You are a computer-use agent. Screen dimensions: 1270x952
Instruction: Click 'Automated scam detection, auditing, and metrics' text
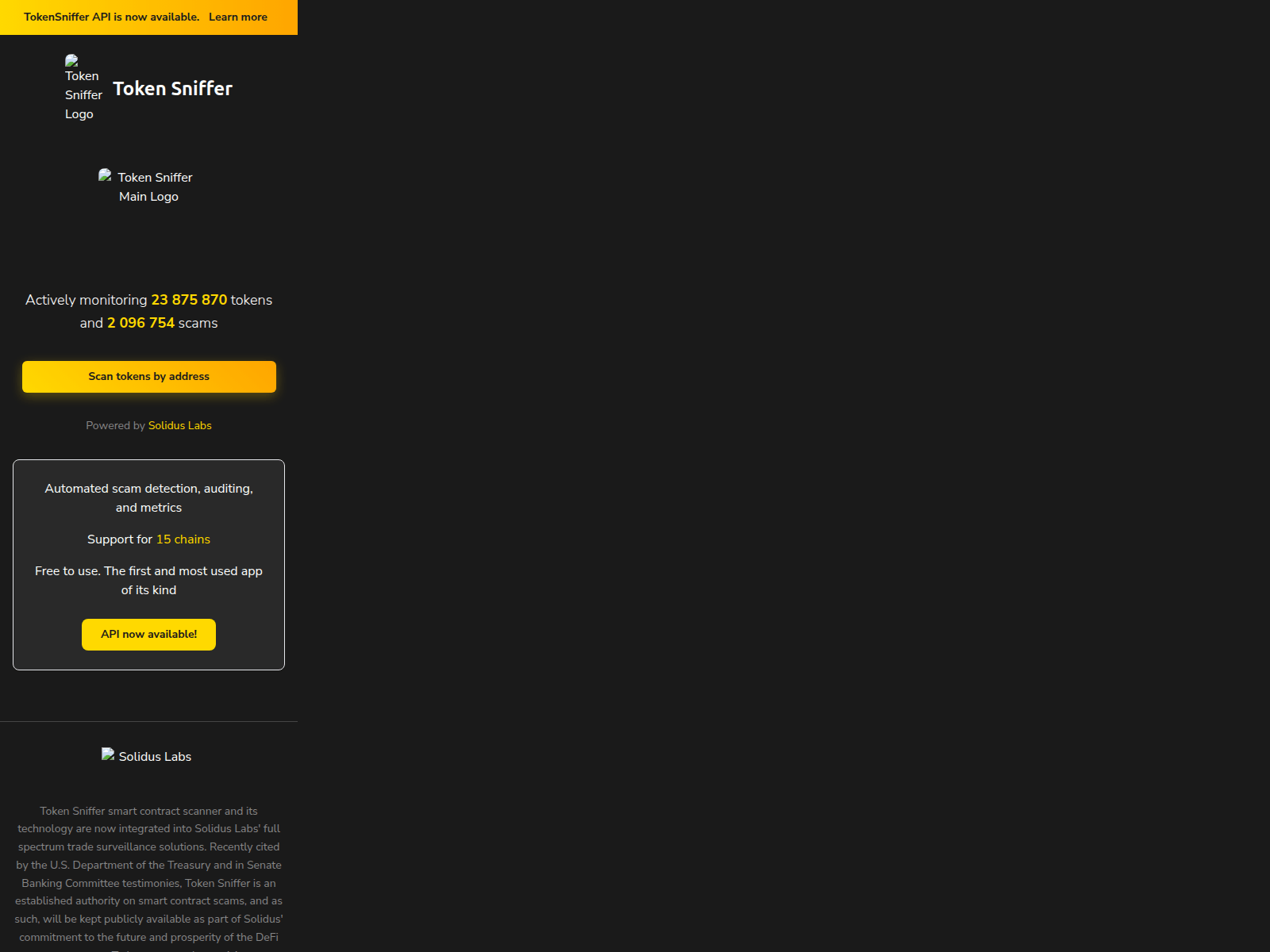pyautogui.click(x=148, y=498)
